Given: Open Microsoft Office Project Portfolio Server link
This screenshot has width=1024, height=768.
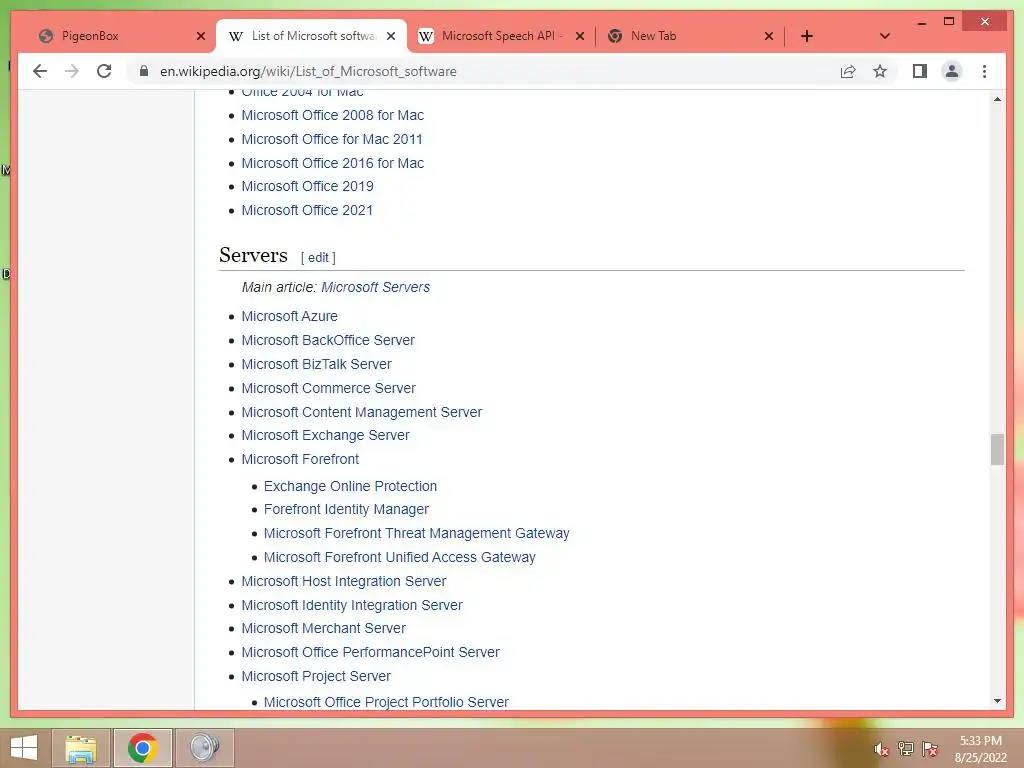Looking at the screenshot, I should pos(386,702).
